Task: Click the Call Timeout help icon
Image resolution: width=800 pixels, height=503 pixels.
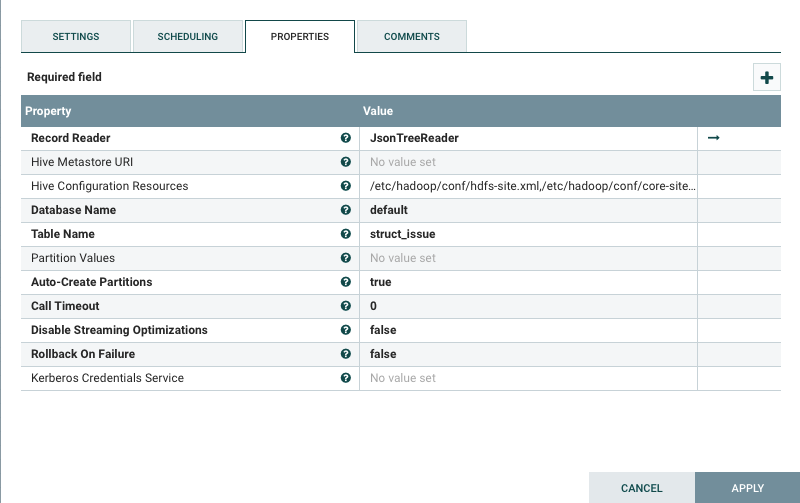Action: 345,306
